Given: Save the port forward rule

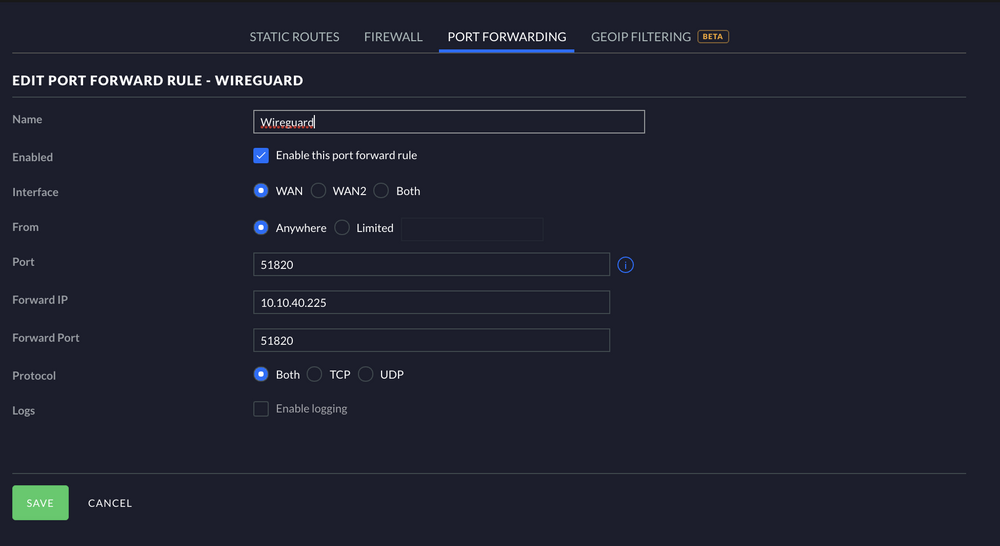Looking at the screenshot, I should [x=40, y=503].
